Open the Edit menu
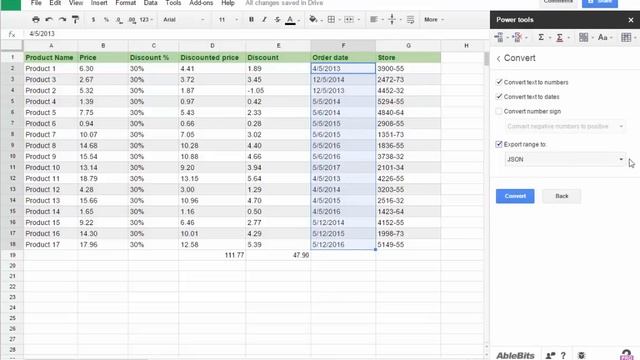The image size is (640, 360). (x=55, y=3)
